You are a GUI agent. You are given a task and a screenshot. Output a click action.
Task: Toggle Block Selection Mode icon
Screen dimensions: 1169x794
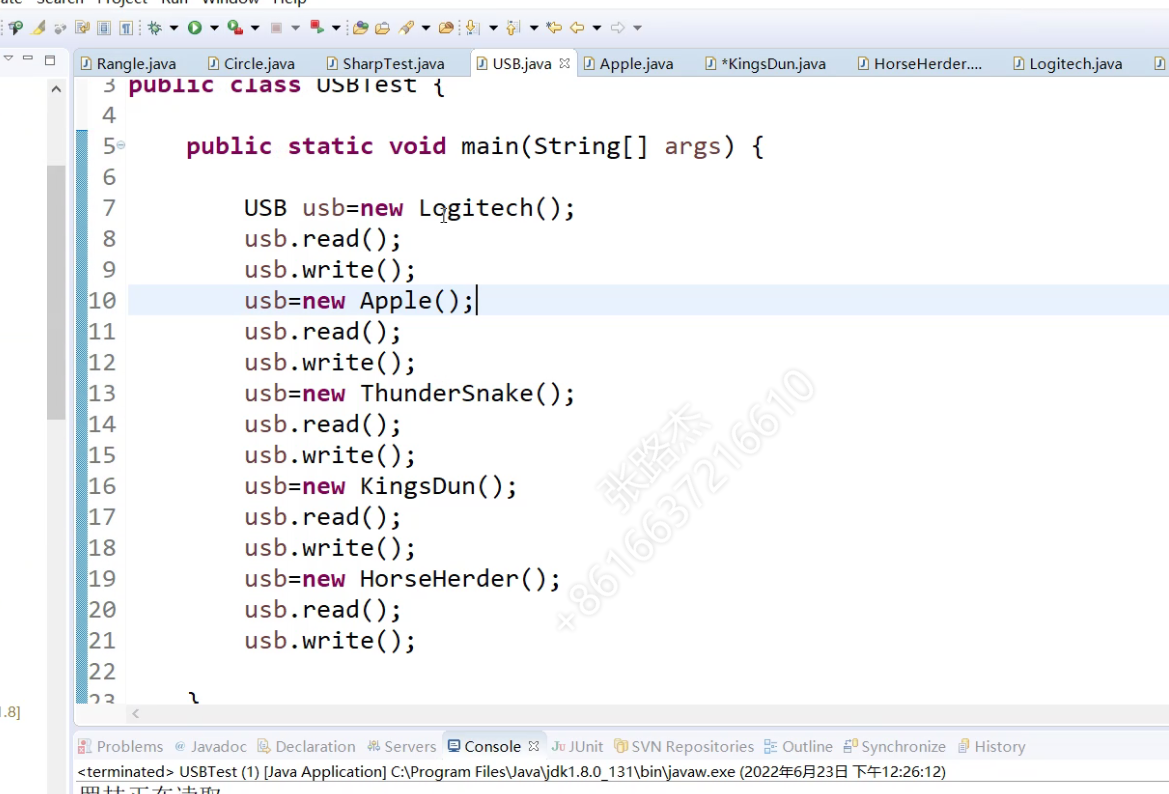tap(104, 28)
